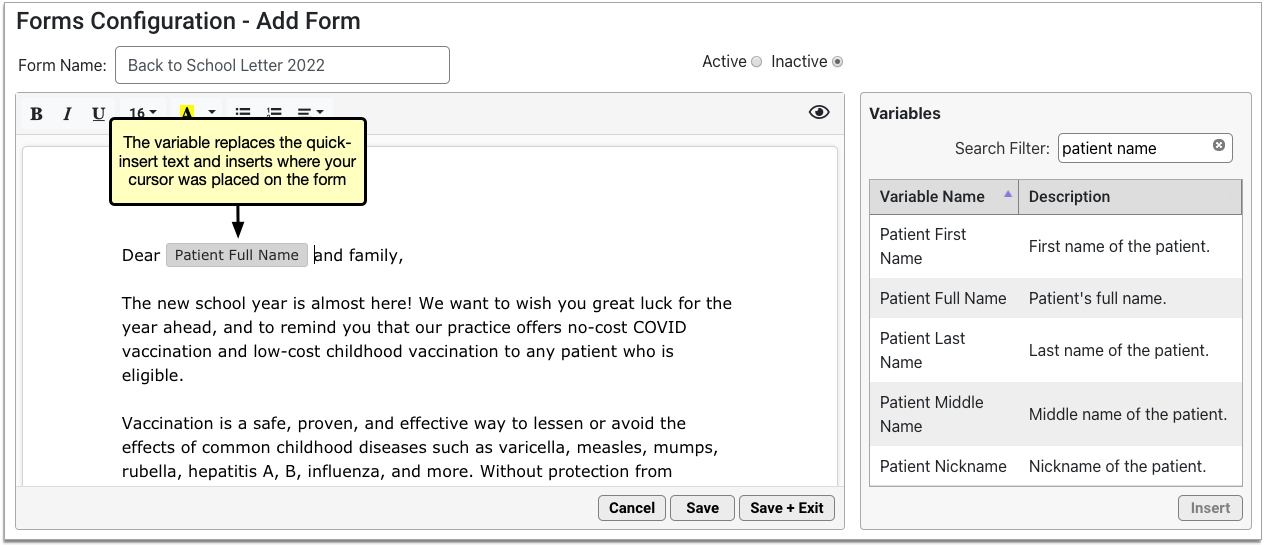Select the Inactive radio button
Screen dimensions: 1265x545
click(838, 62)
